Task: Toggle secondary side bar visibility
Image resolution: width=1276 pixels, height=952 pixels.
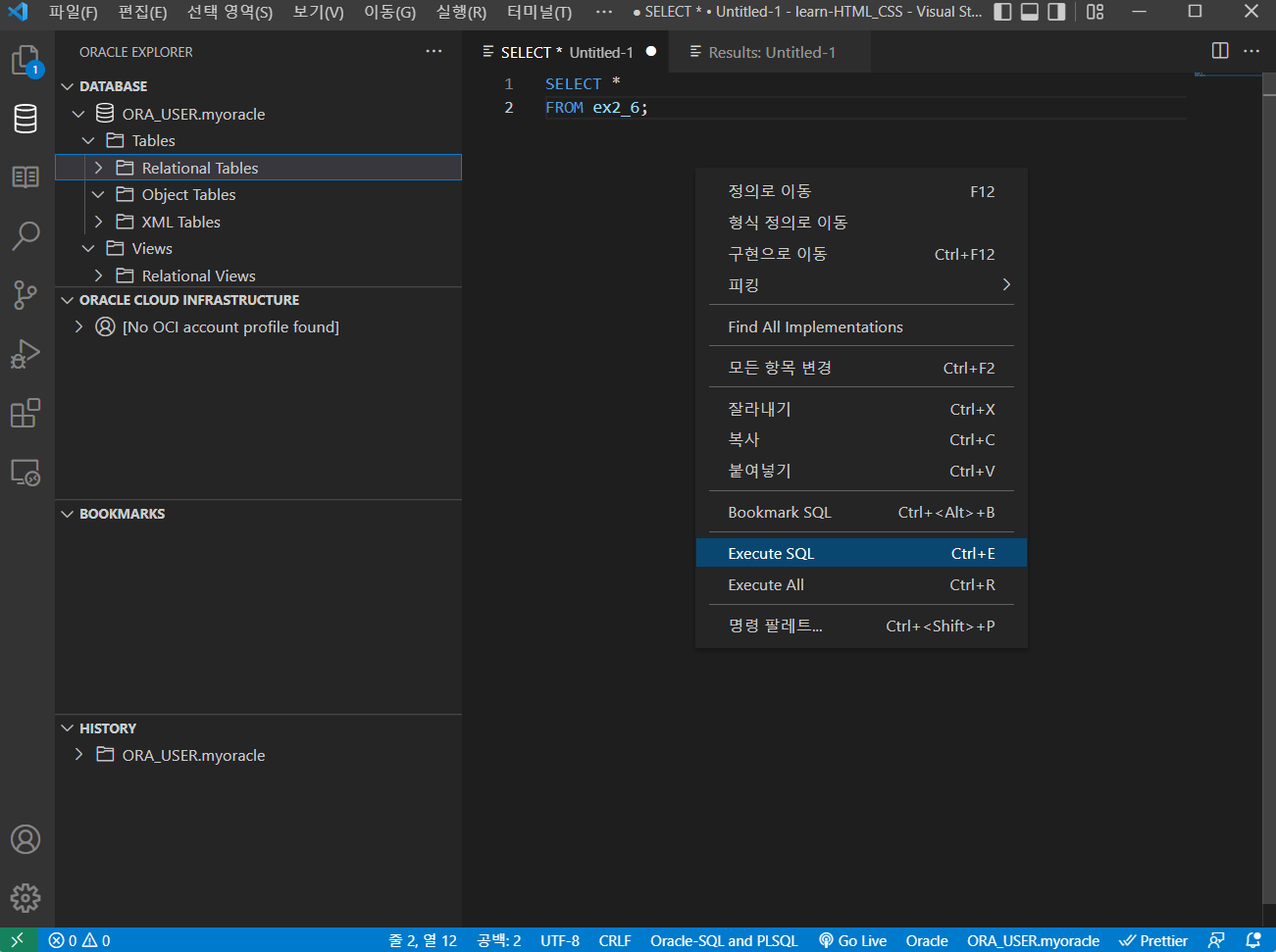Action: click(1056, 12)
